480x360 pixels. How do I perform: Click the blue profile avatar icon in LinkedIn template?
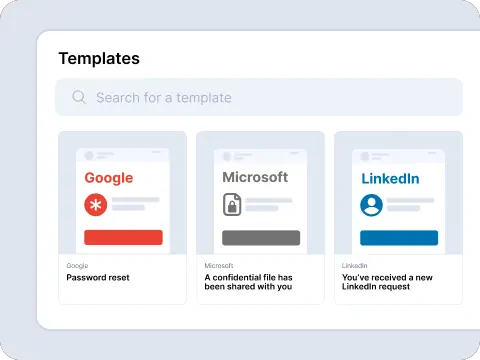click(x=371, y=205)
